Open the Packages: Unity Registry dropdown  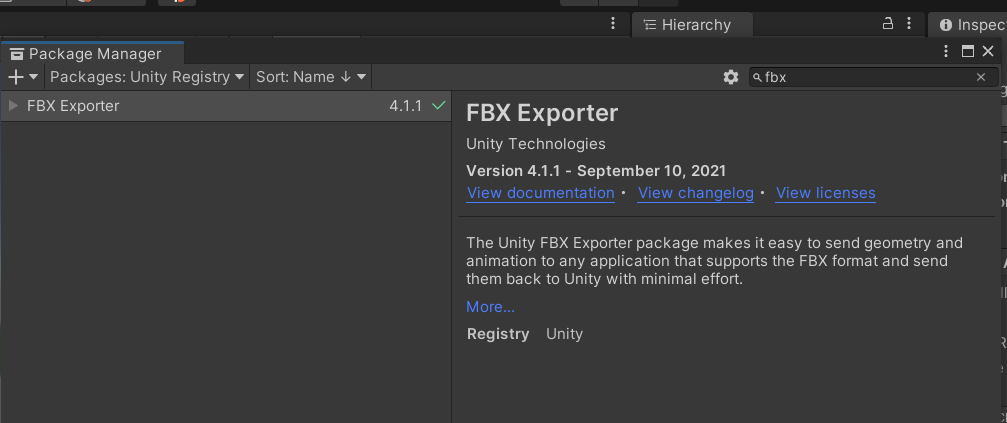[x=147, y=77]
